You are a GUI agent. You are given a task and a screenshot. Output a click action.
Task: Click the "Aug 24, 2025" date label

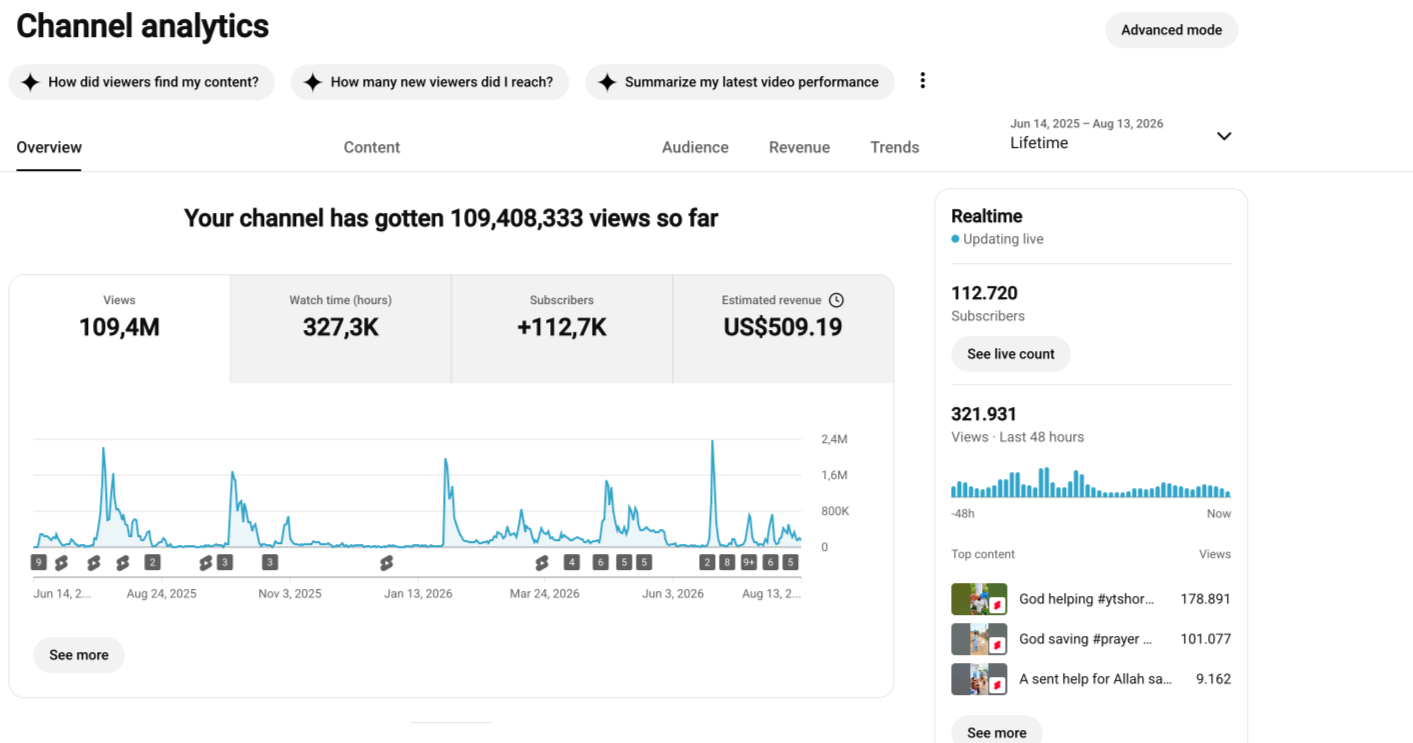(x=162, y=593)
